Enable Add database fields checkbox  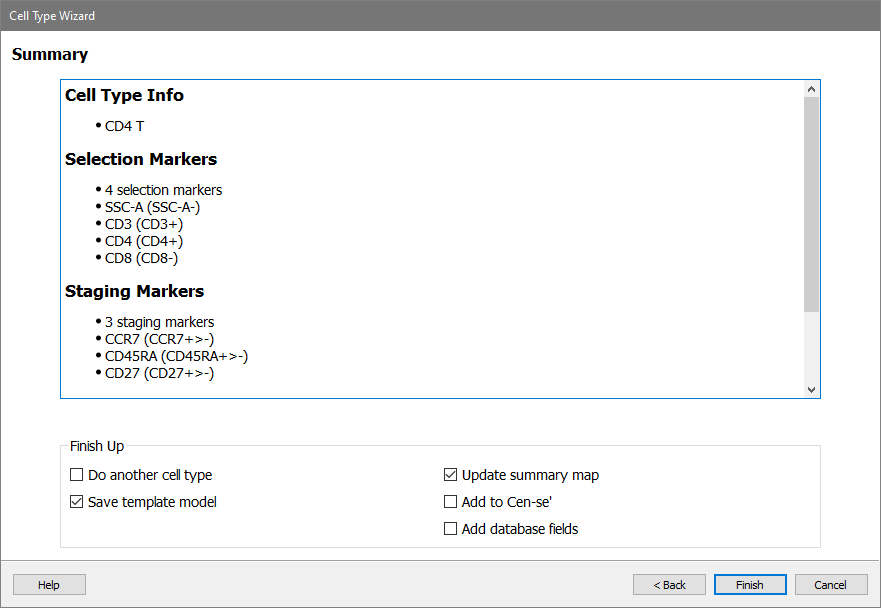pos(451,529)
